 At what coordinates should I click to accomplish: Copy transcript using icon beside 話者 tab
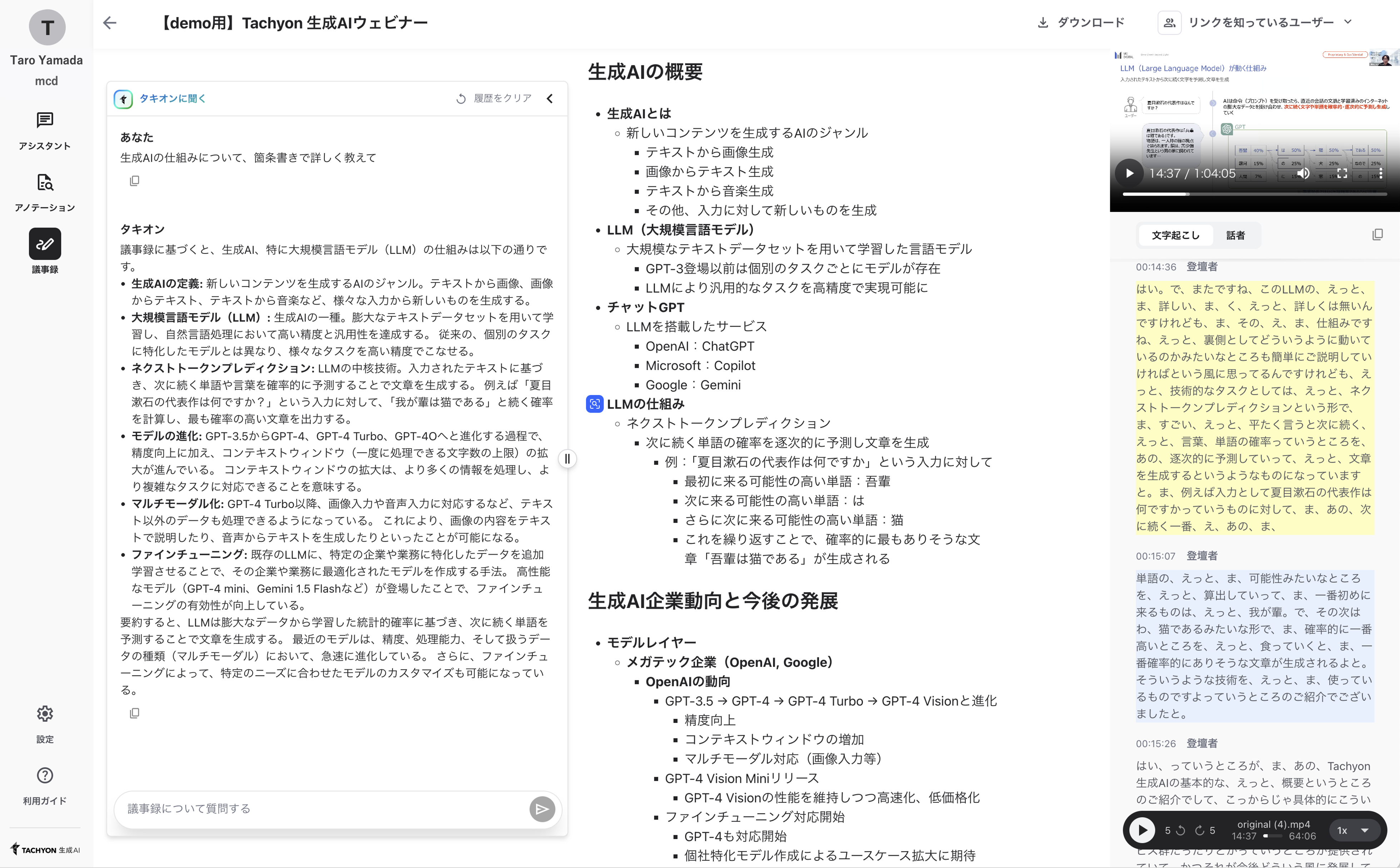pos(1377,235)
